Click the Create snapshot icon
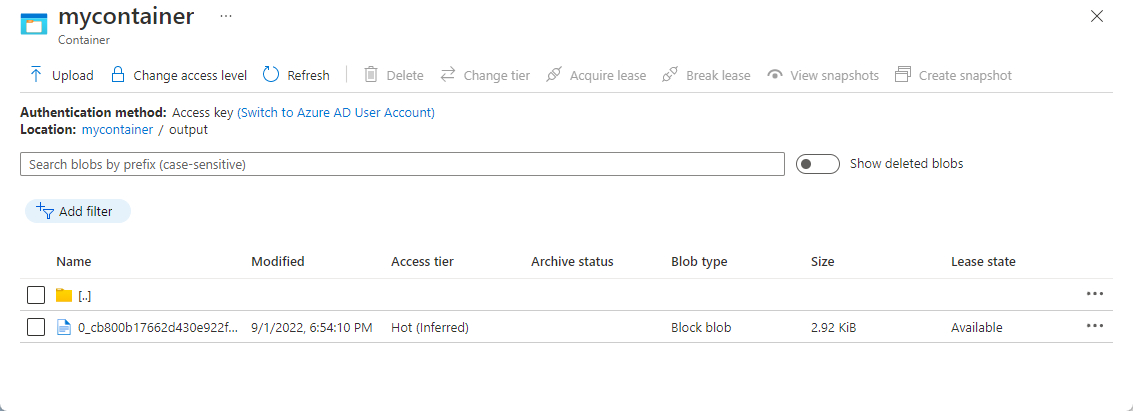 903,75
